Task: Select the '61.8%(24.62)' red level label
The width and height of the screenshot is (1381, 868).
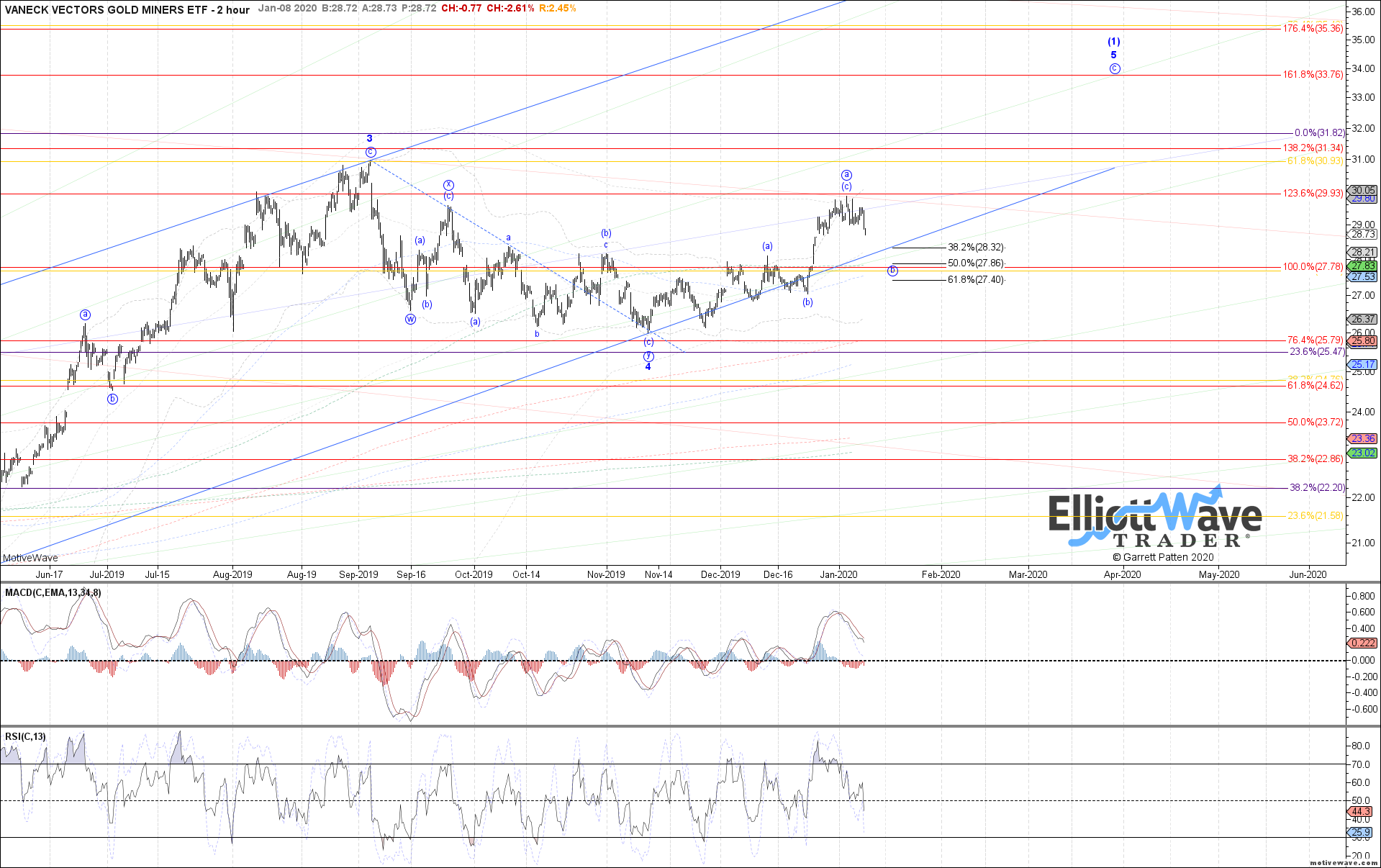Action: click(x=1315, y=386)
